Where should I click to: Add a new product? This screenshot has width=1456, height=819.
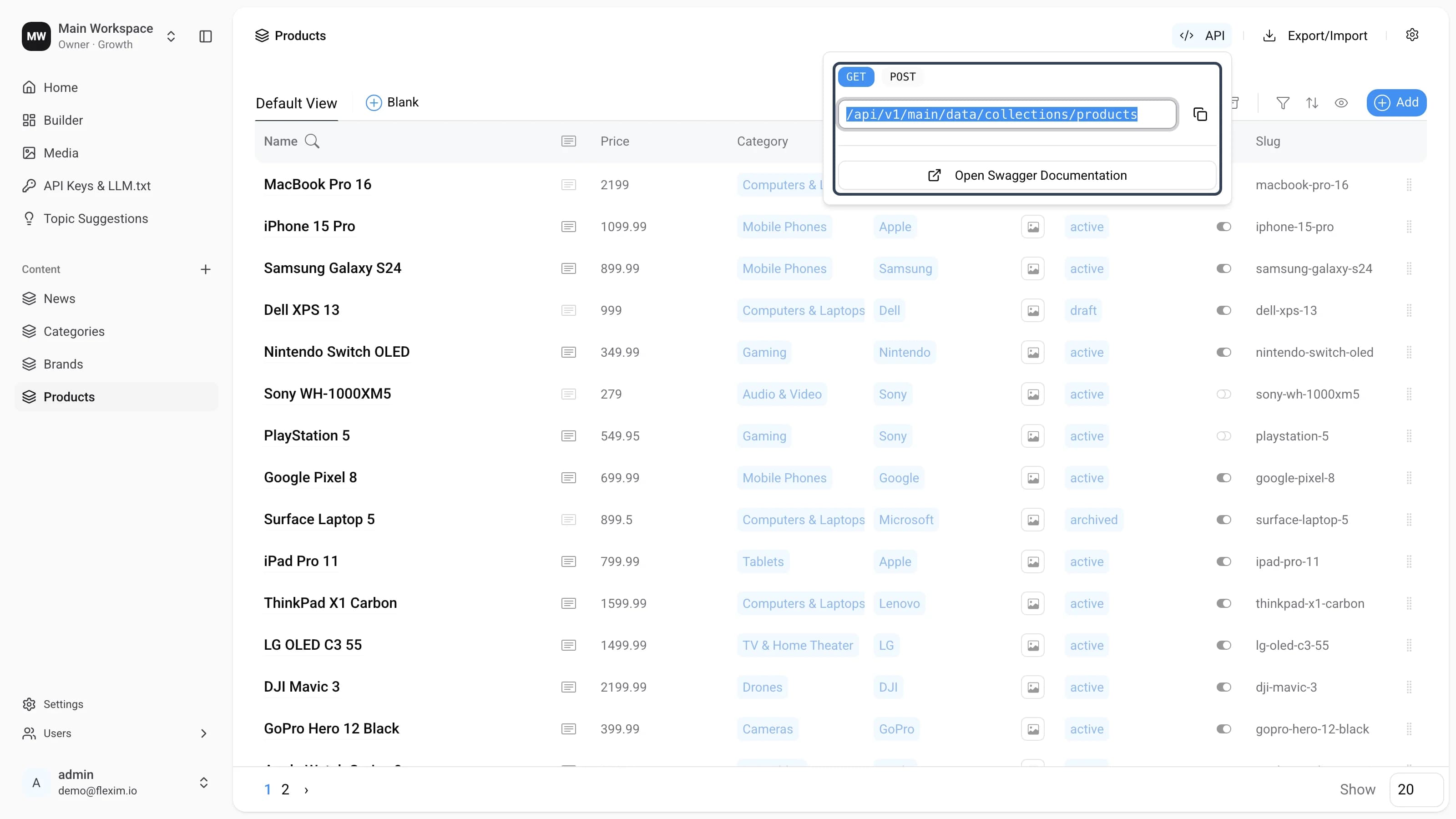point(1396,102)
